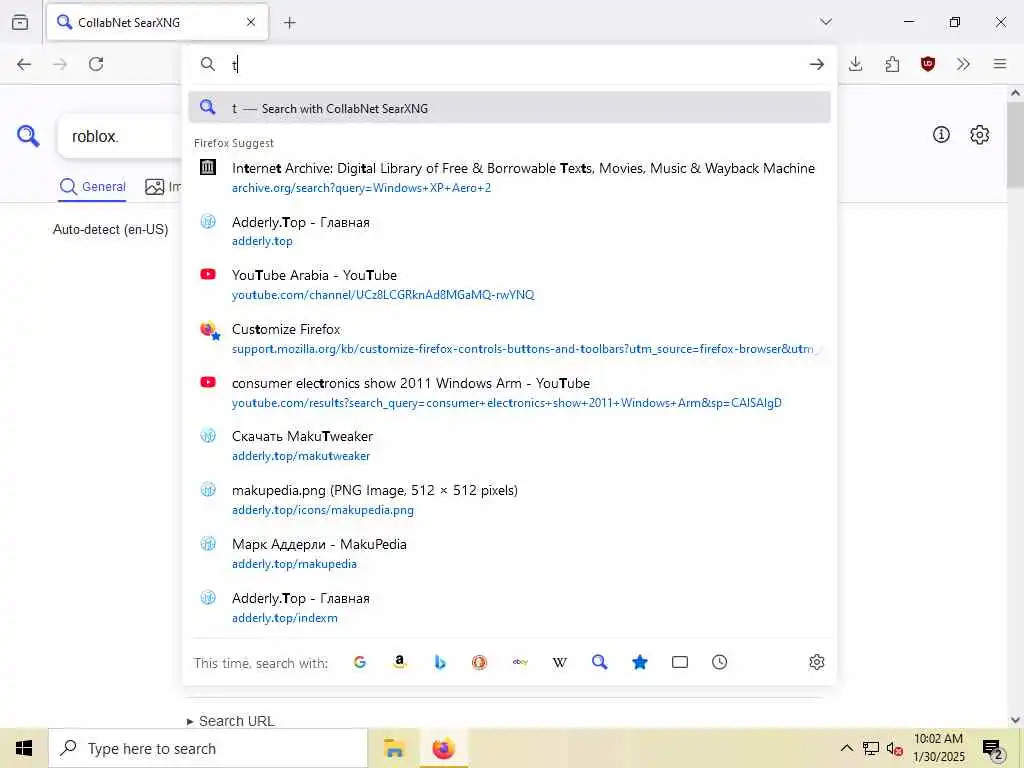Open the adderly.top/indexm suggestion
This screenshot has height=768, width=1024.
[509, 607]
